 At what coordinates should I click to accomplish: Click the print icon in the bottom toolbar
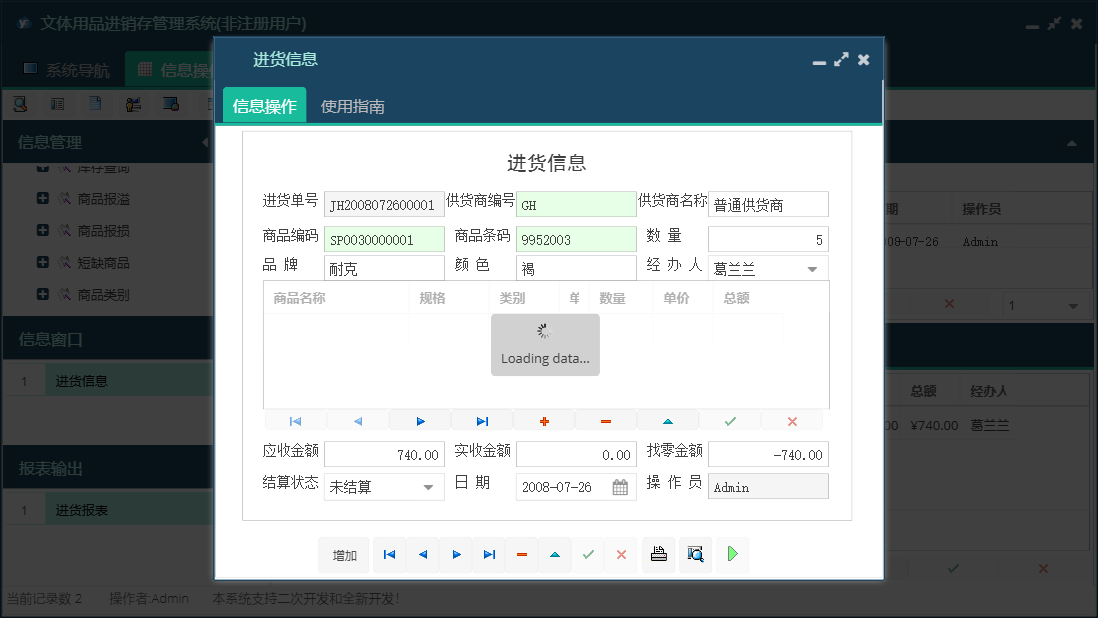coord(658,555)
